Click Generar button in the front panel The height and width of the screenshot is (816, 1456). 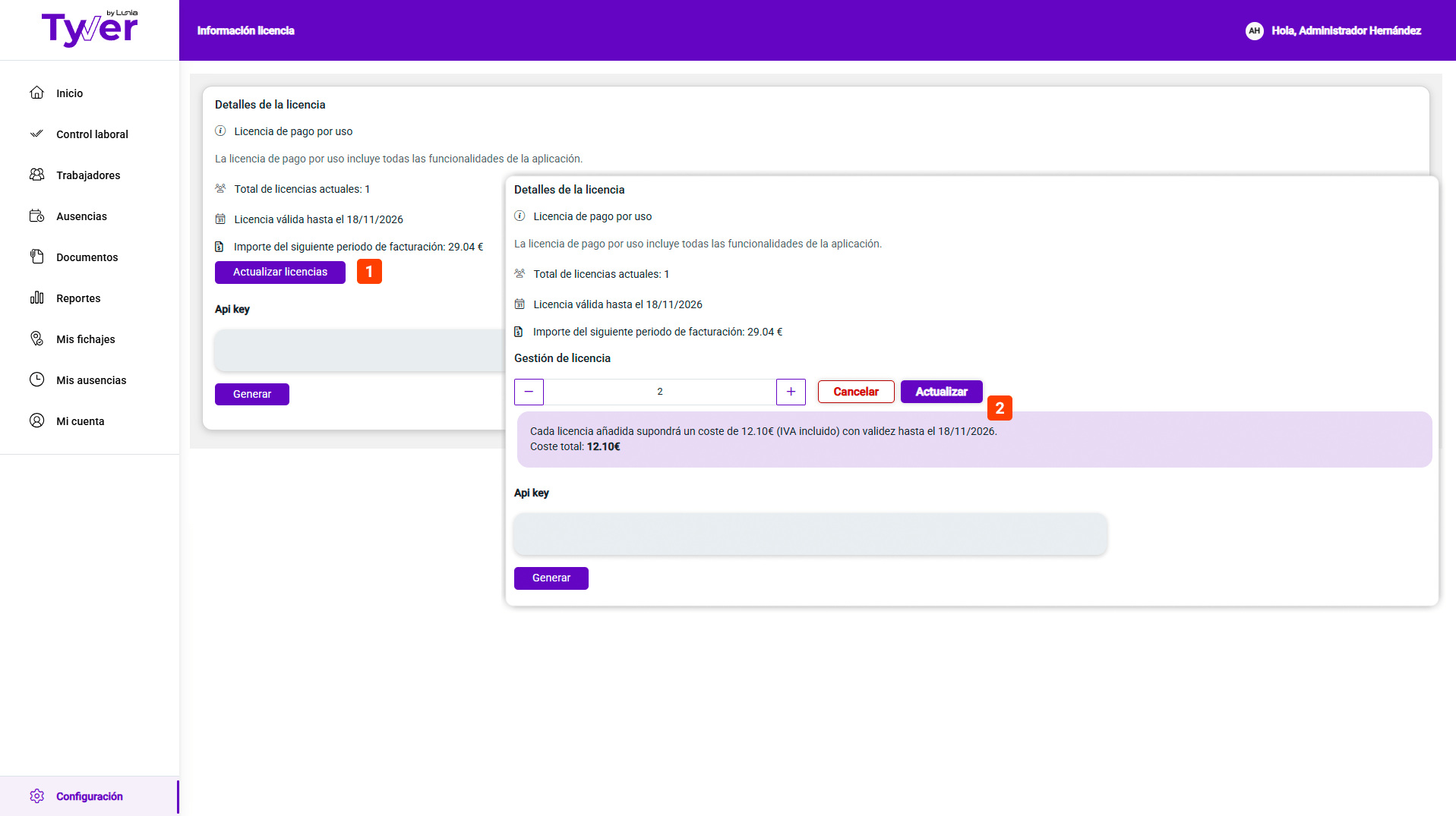pos(551,578)
